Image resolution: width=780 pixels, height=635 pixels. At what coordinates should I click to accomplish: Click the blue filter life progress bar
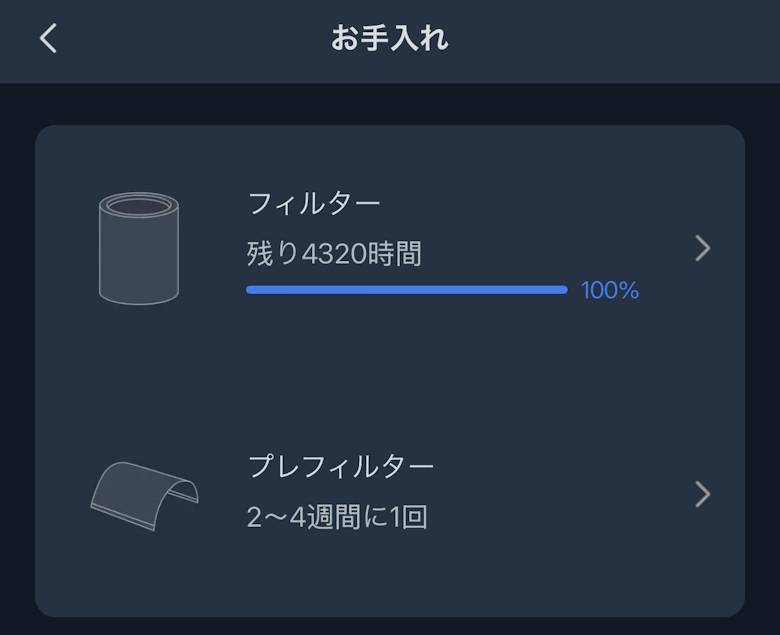coord(406,290)
